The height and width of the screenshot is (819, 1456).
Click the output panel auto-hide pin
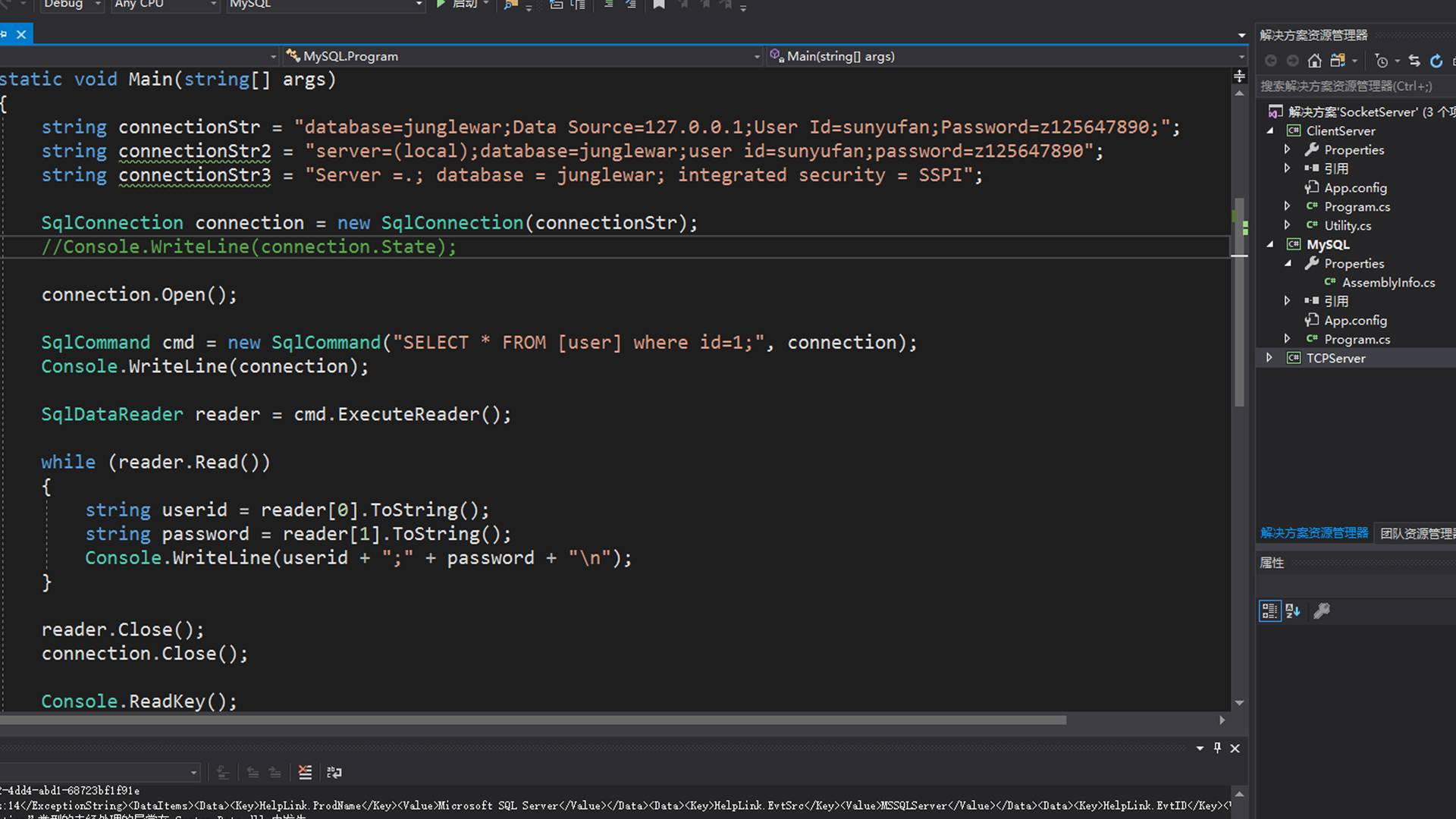[1217, 748]
